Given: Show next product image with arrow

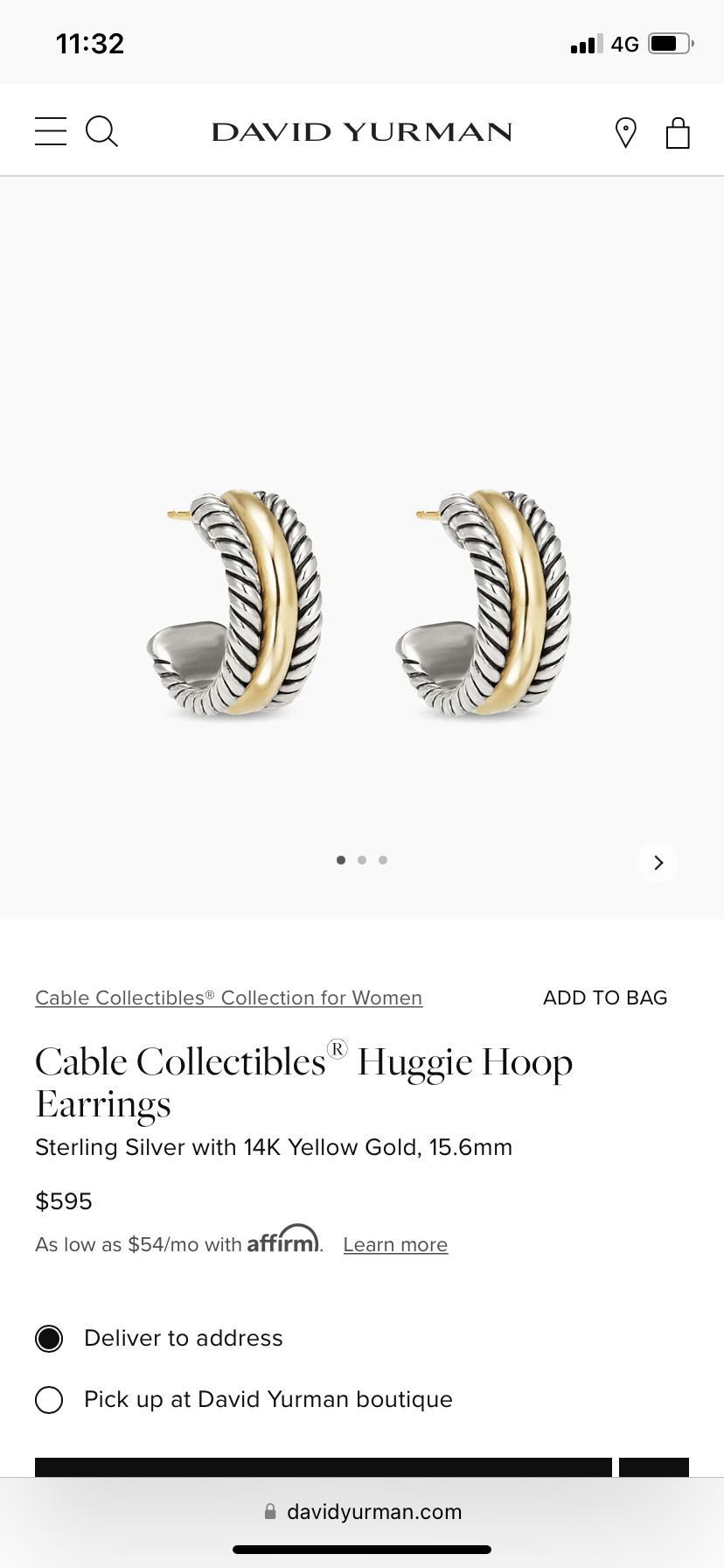Looking at the screenshot, I should click(x=658, y=863).
